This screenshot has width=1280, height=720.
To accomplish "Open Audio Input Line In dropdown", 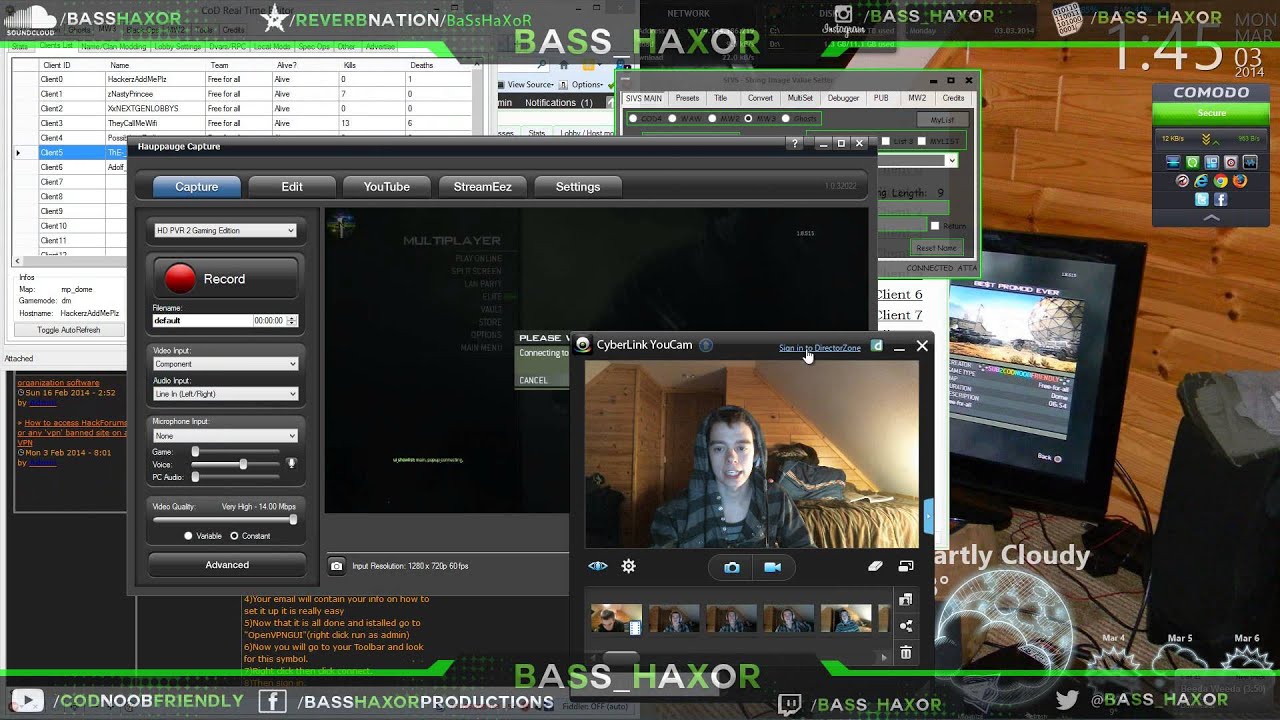I will tap(224, 394).
